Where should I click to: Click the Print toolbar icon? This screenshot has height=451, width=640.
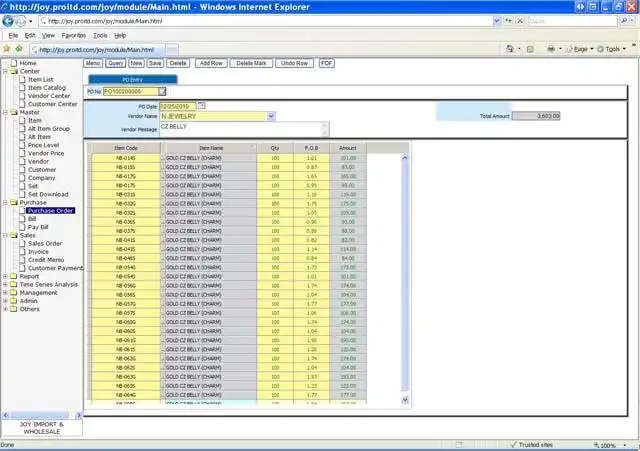pyautogui.click(x=551, y=49)
